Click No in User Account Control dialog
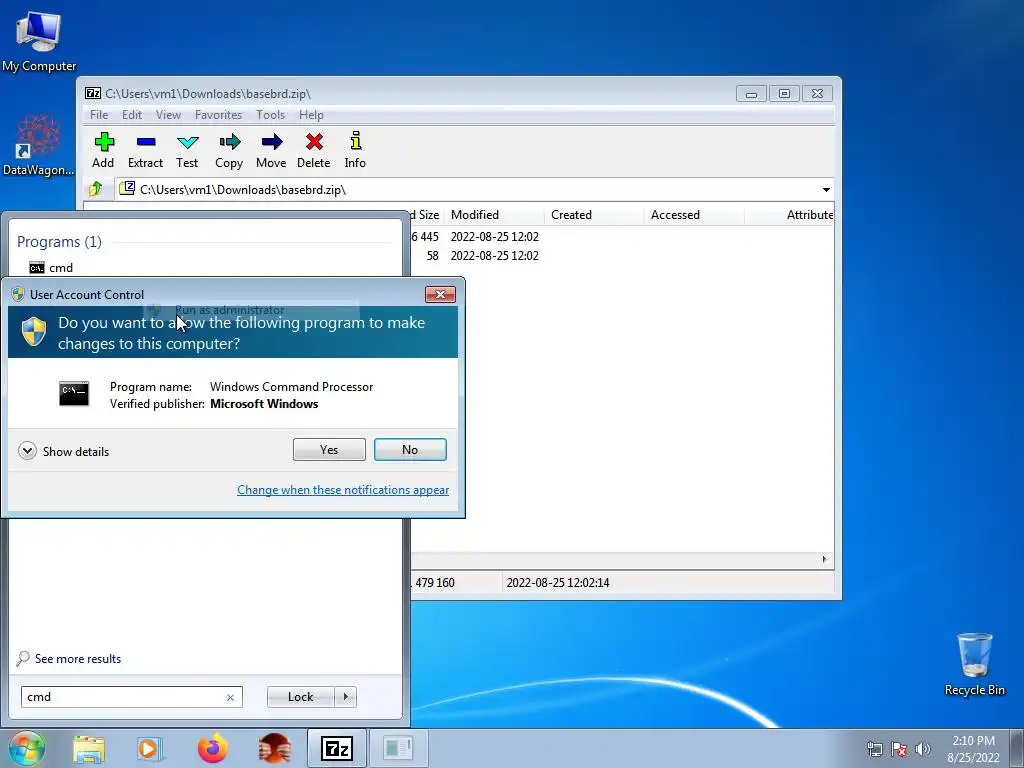 point(410,449)
